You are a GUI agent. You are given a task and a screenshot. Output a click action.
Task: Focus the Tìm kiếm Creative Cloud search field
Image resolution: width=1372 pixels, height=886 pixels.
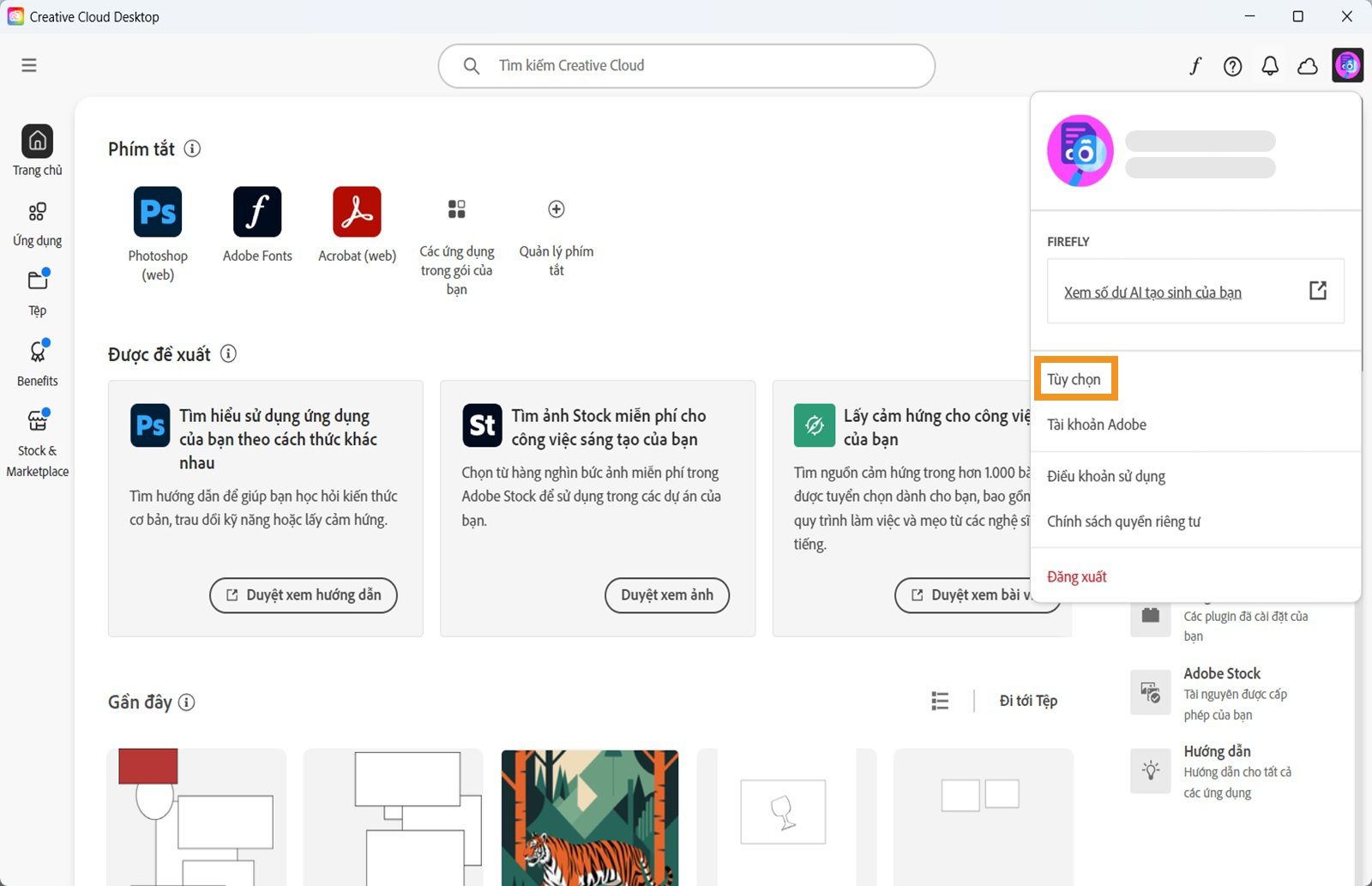click(x=686, y=66)
